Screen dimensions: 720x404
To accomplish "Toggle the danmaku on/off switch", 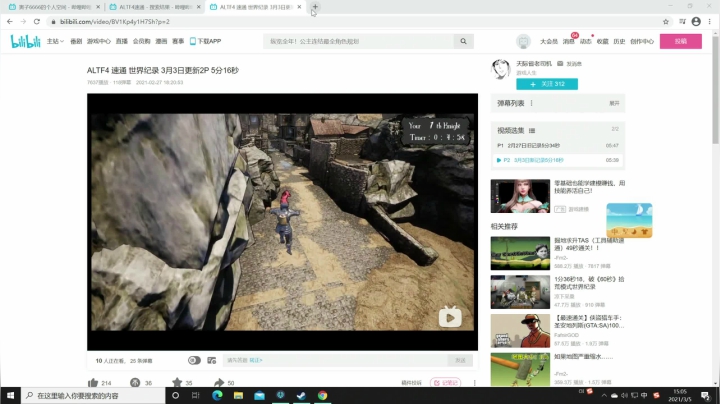I will [194, 360].
